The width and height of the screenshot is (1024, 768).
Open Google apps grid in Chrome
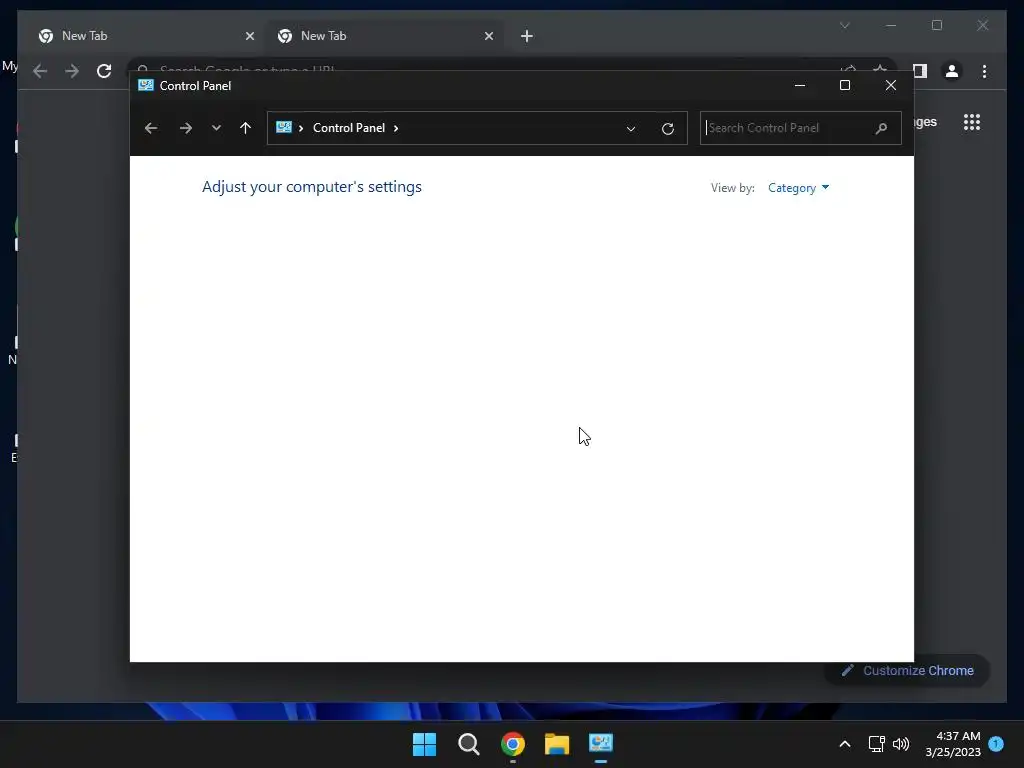[x=972, y=122]
